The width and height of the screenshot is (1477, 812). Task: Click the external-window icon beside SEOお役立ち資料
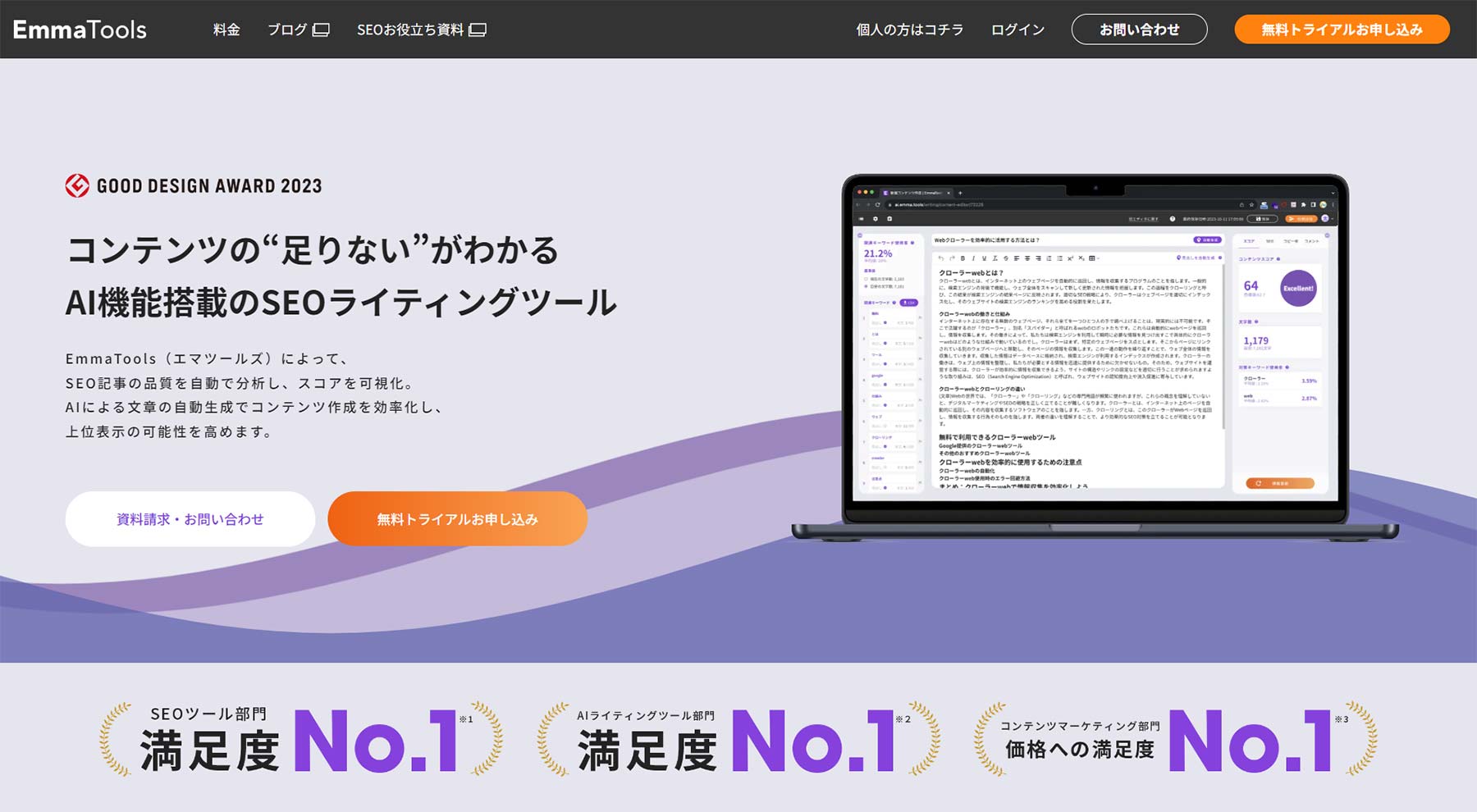coord(478,30)
